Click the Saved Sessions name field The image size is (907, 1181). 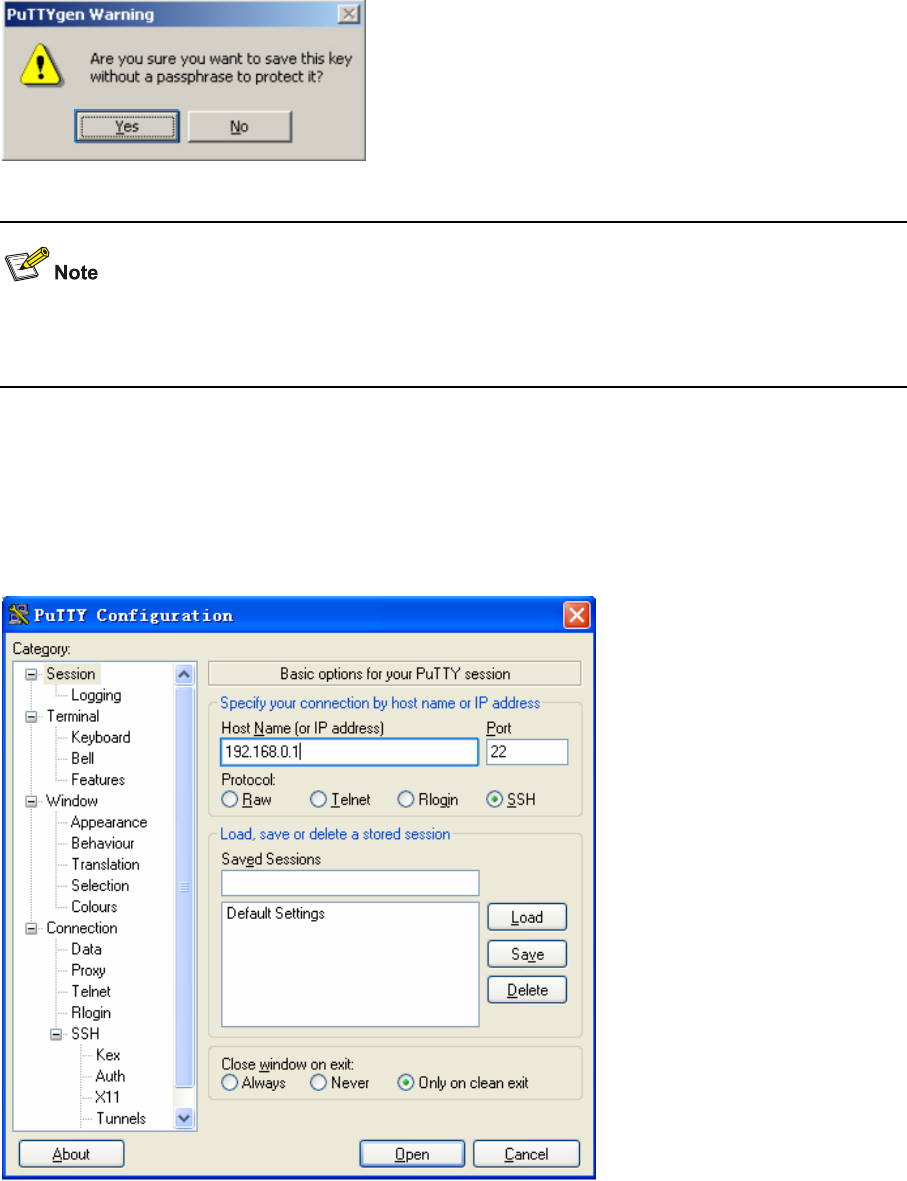click(x=350, y=883)
